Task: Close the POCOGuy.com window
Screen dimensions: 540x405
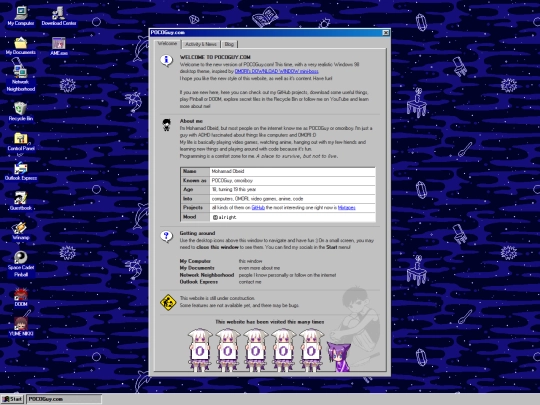Action: click(x=386, y=33)
